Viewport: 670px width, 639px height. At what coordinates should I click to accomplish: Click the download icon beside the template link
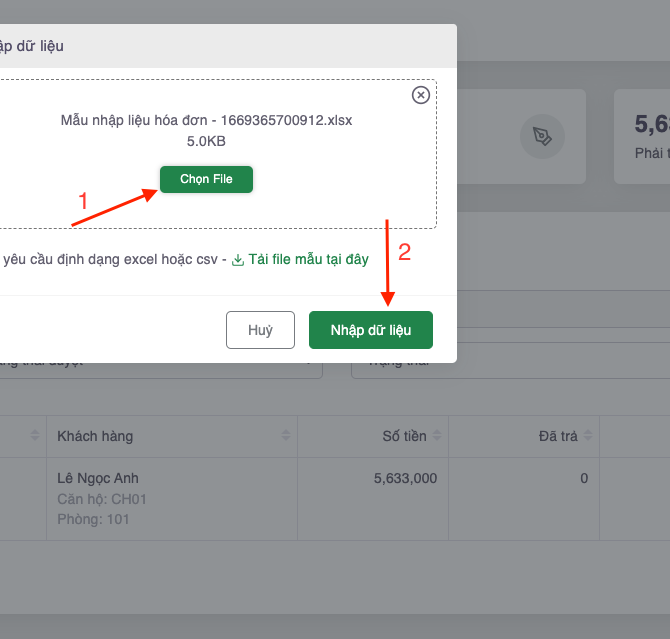238,260
